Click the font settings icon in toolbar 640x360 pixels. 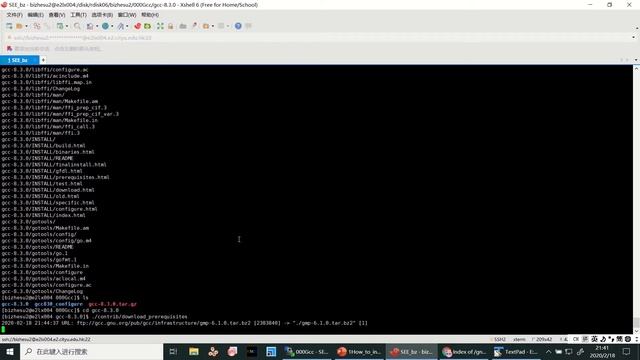(120, 26)
